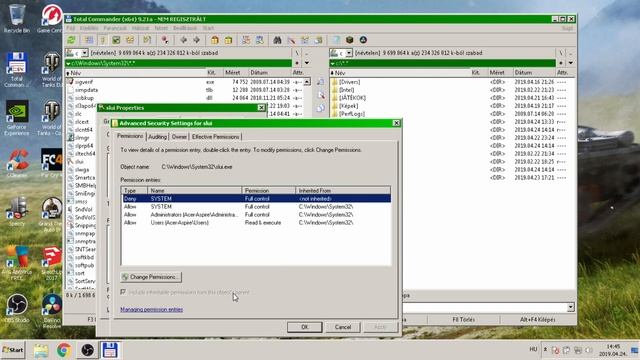This screenshot has height=360, width=640.
Task: Click the floppy Total Commander taskbar button
Action: coord(110,350)
